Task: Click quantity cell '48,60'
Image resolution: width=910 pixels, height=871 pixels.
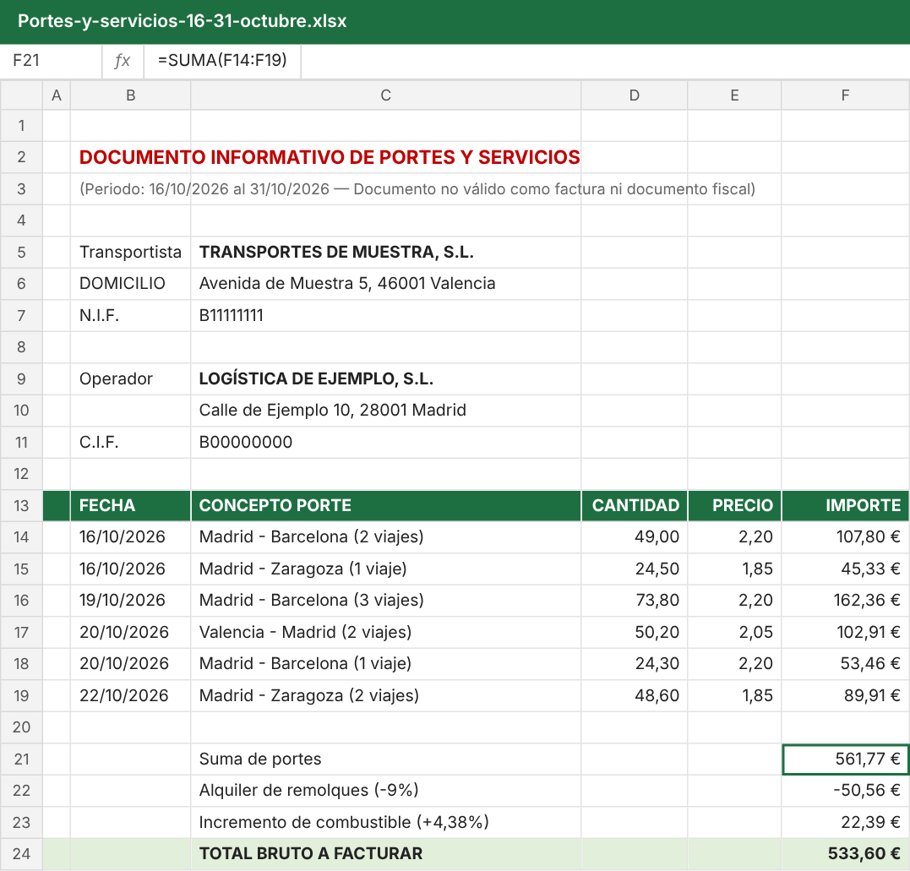Action: pyautogui.click(x=634, y=695)
